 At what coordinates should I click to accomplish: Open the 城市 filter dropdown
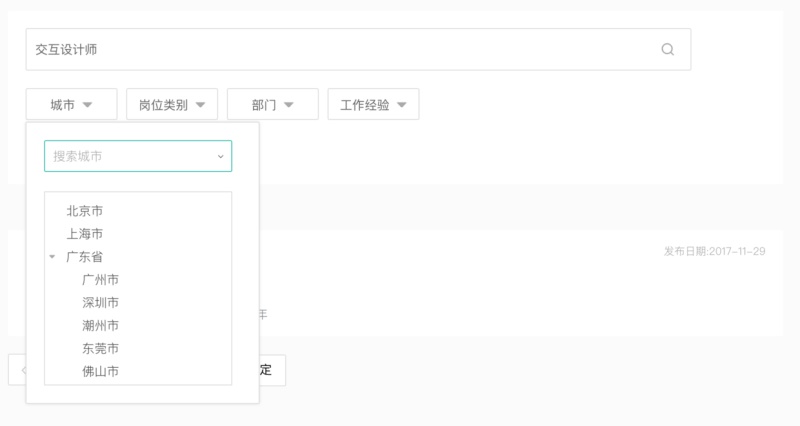point(71,104)
